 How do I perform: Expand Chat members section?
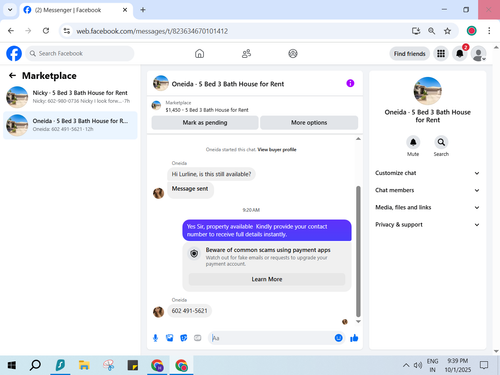point(427,190)
